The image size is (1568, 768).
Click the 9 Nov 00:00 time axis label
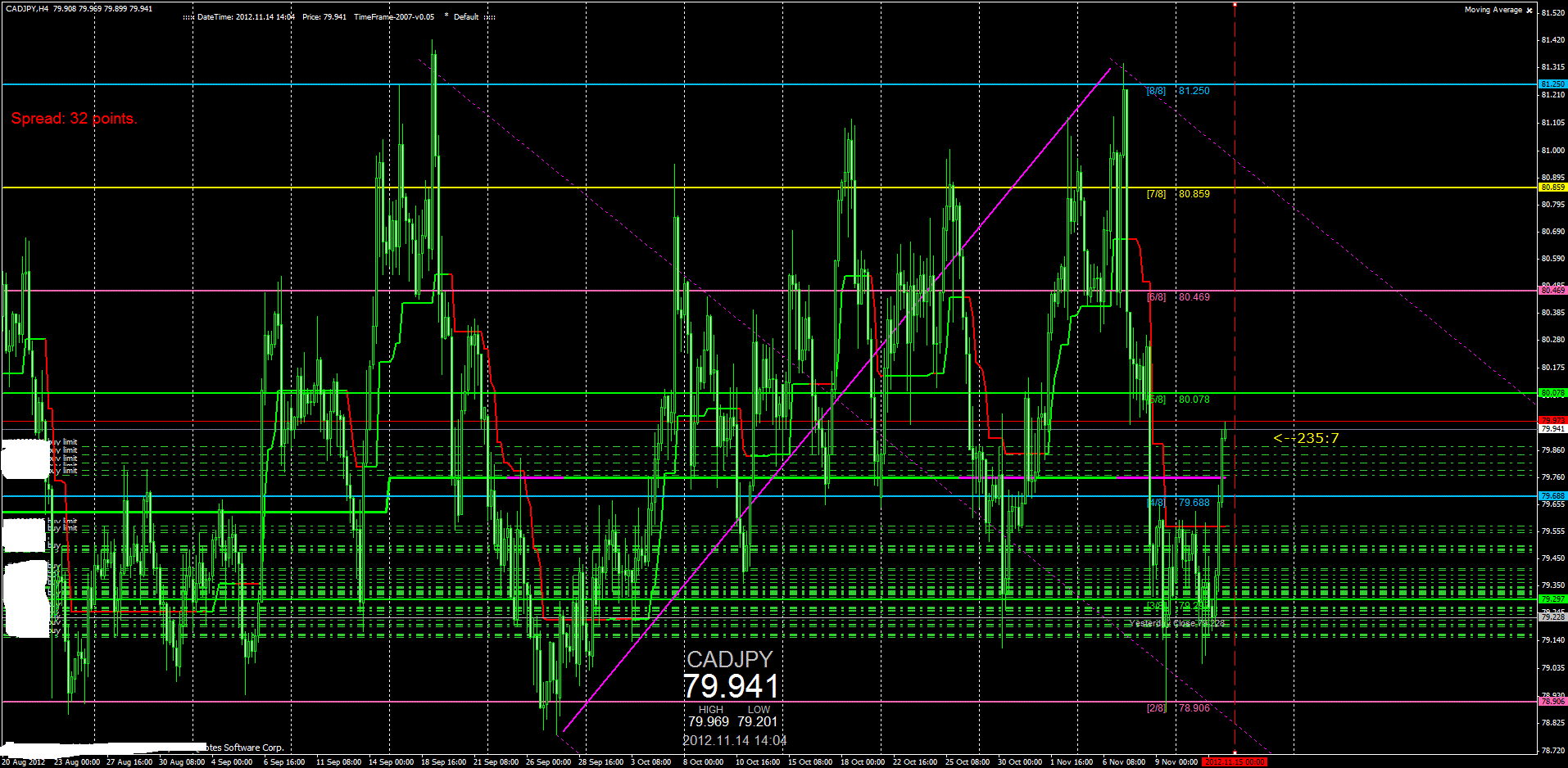(1176, 762)
